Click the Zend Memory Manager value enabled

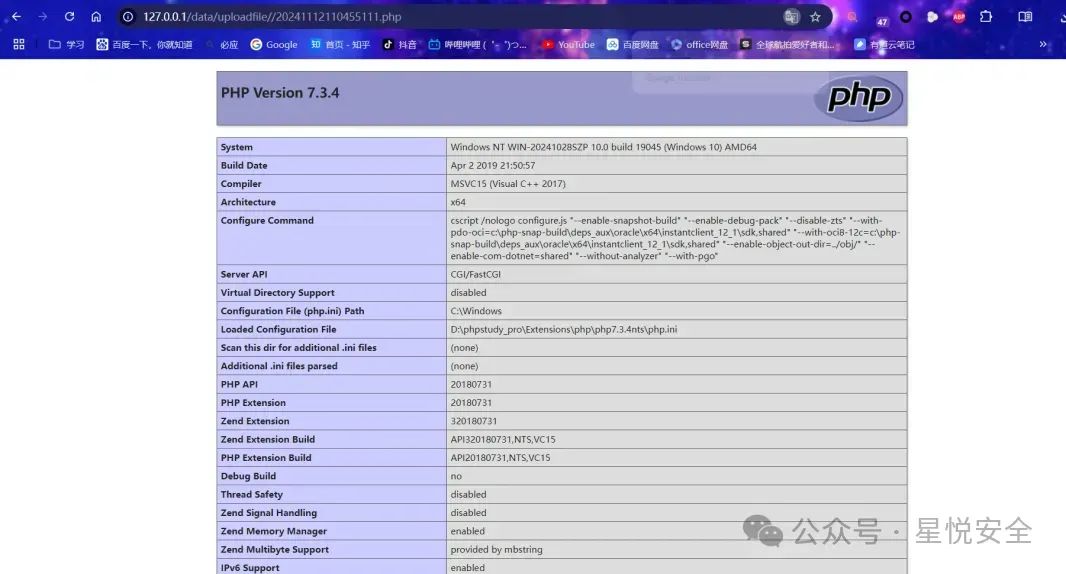[467, 531]
